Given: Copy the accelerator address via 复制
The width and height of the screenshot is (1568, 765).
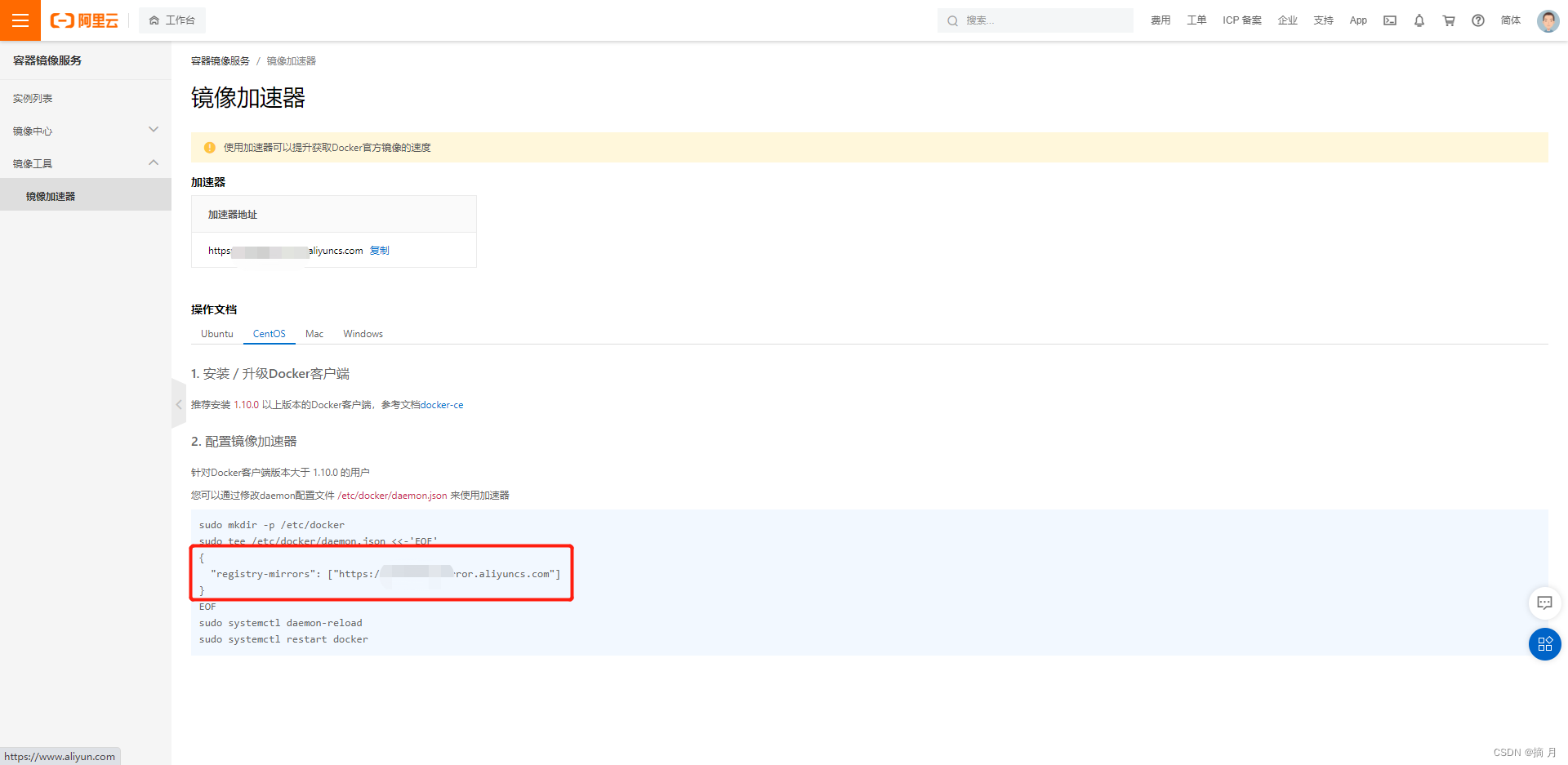Looking at the screenshot, I should click(x=380, y=251).
